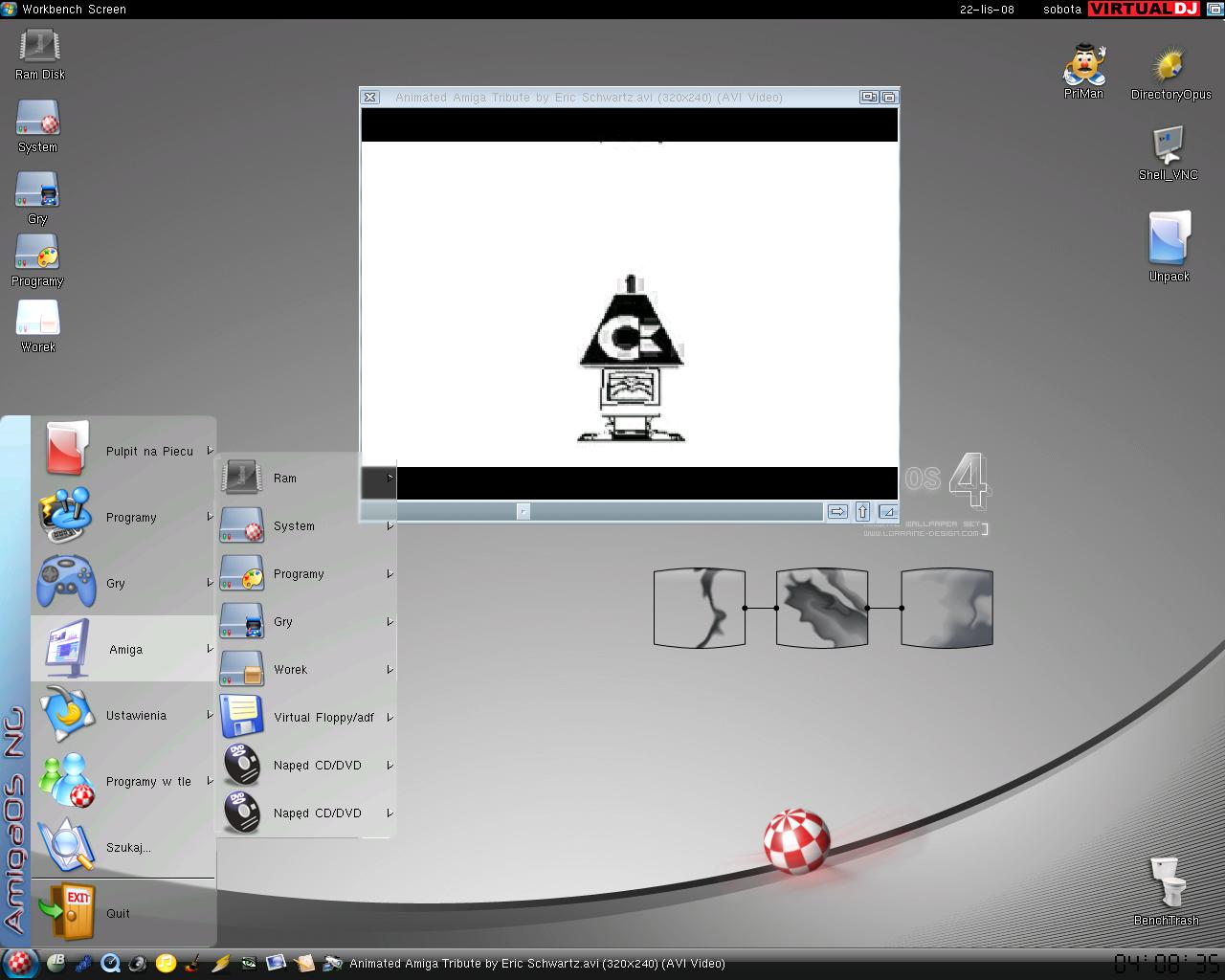Image resolution: width=1225 pixels, height=980 pixels.
Task: Close the Animated Amiga Tribute video window
Action: 370,97
